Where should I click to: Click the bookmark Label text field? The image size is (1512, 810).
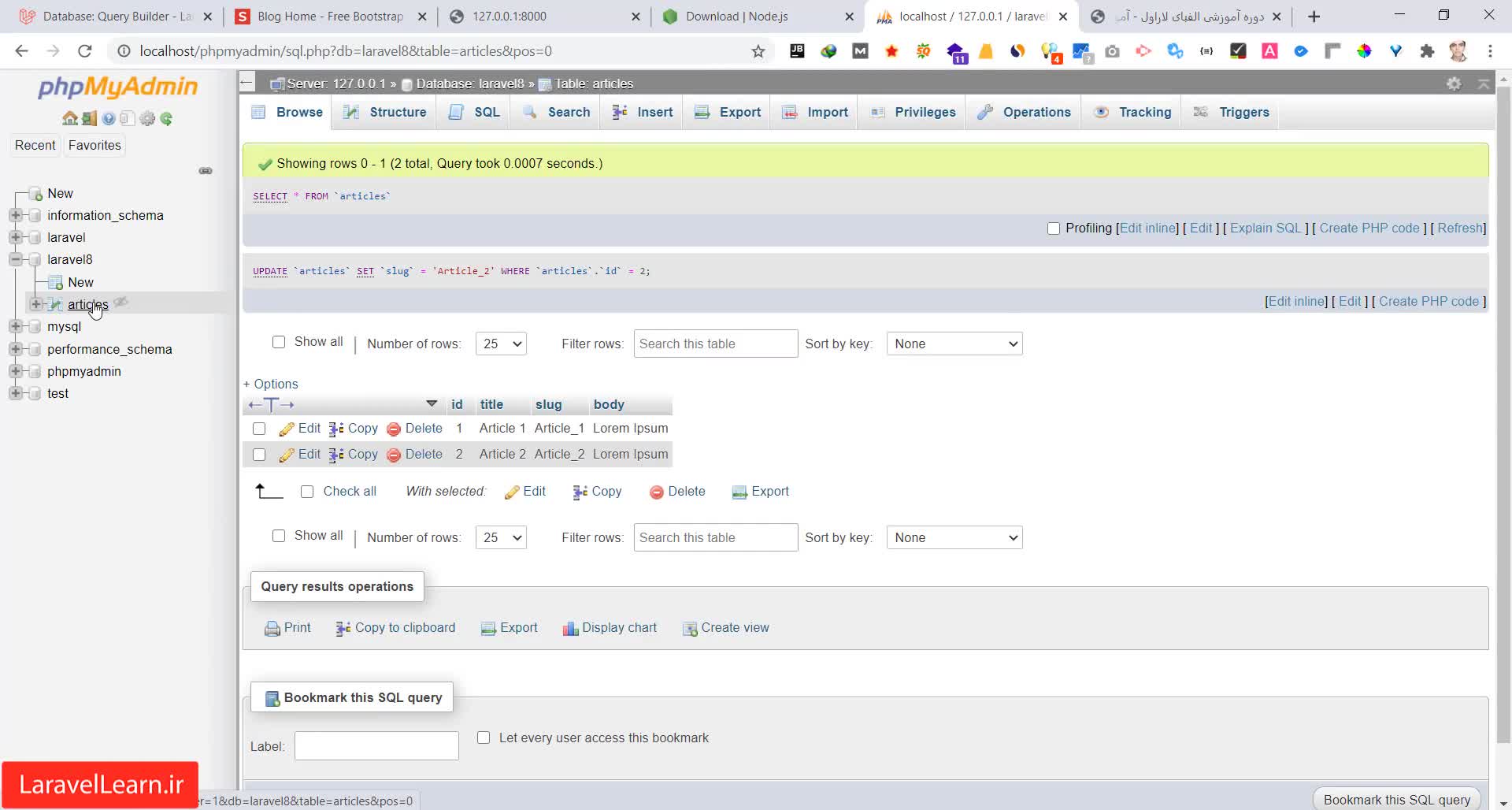click(376, 746)
